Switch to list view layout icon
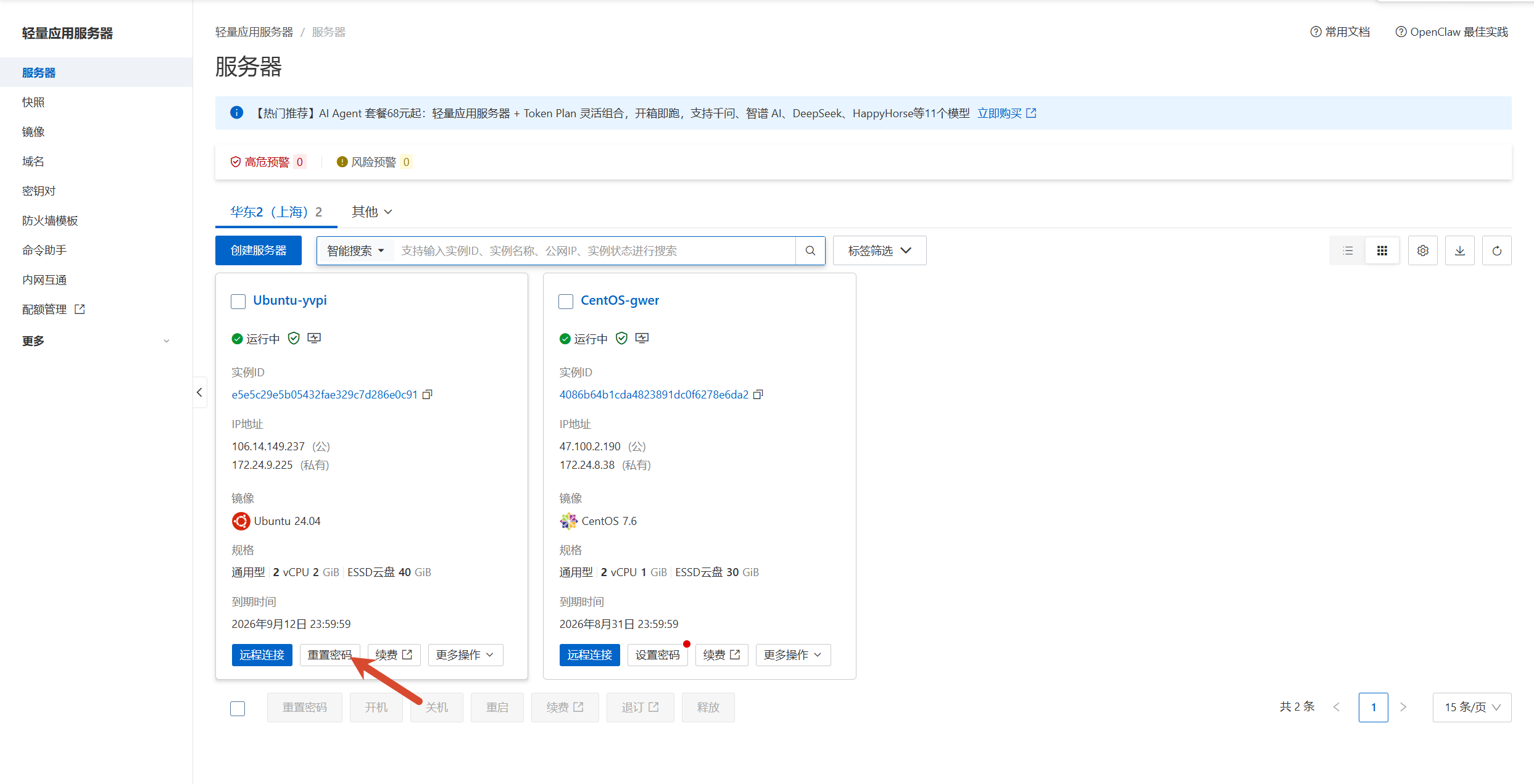Image resolution: width=1534 pixels, height=784 pixels. (x=1348, y=250)
